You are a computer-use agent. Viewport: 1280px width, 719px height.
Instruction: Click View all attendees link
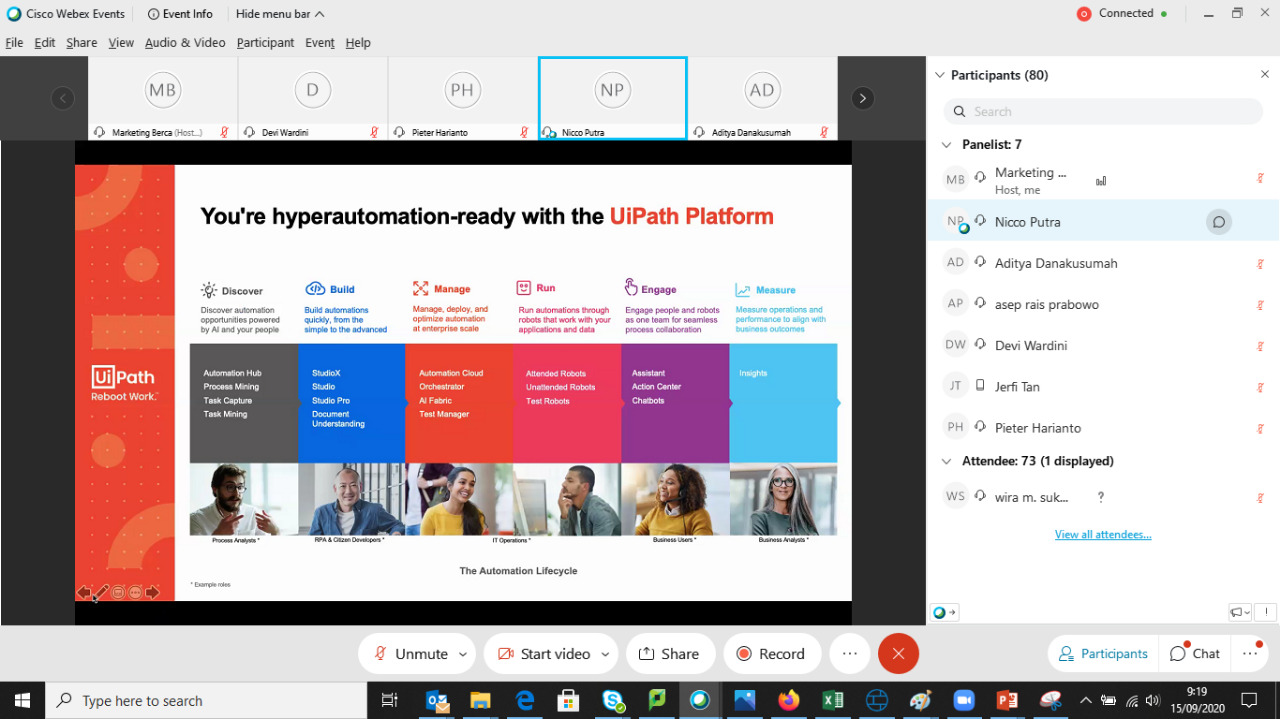(1103, 535)
